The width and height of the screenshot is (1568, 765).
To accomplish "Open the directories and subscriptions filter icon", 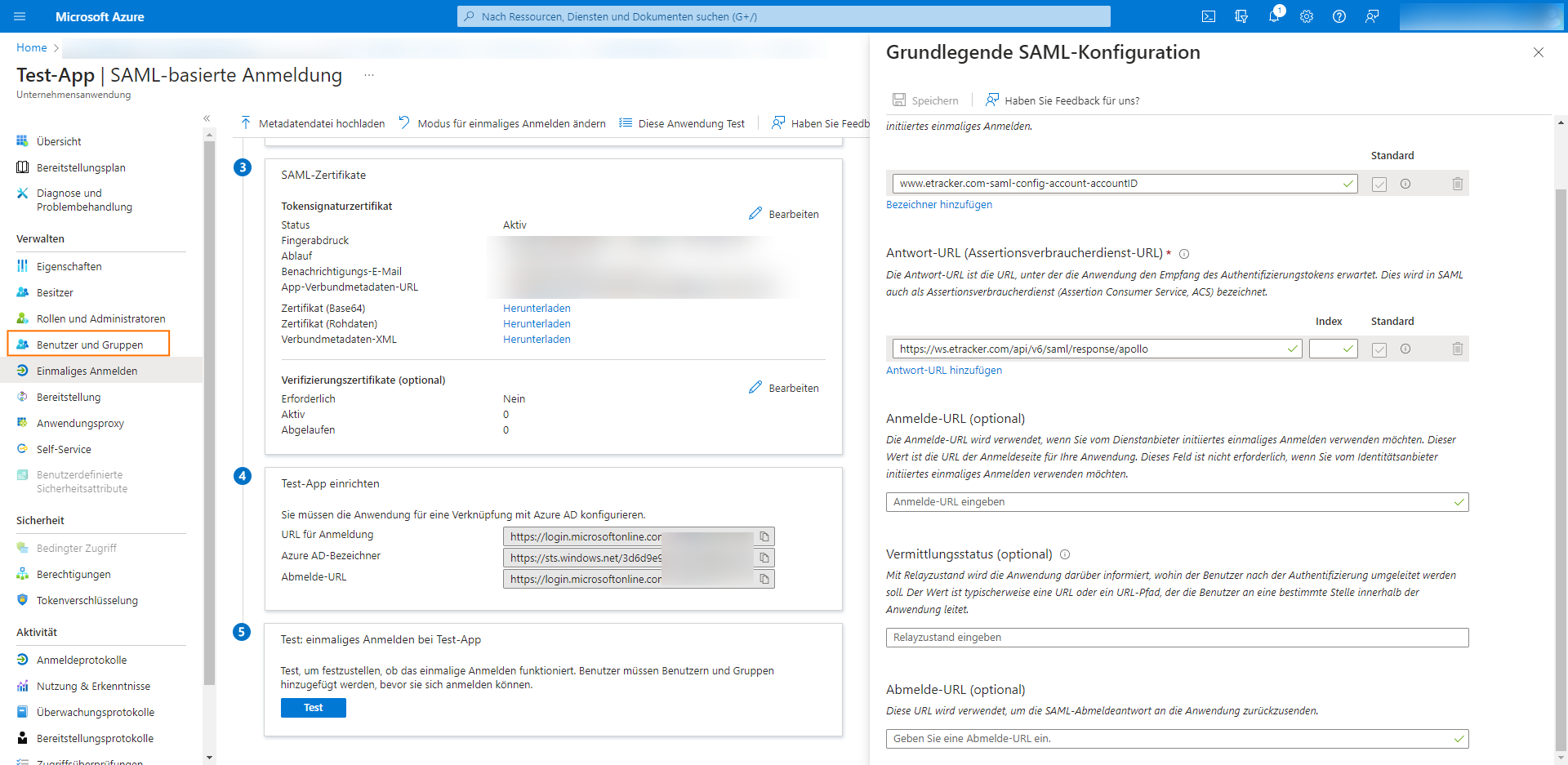I will [1241, 16].
